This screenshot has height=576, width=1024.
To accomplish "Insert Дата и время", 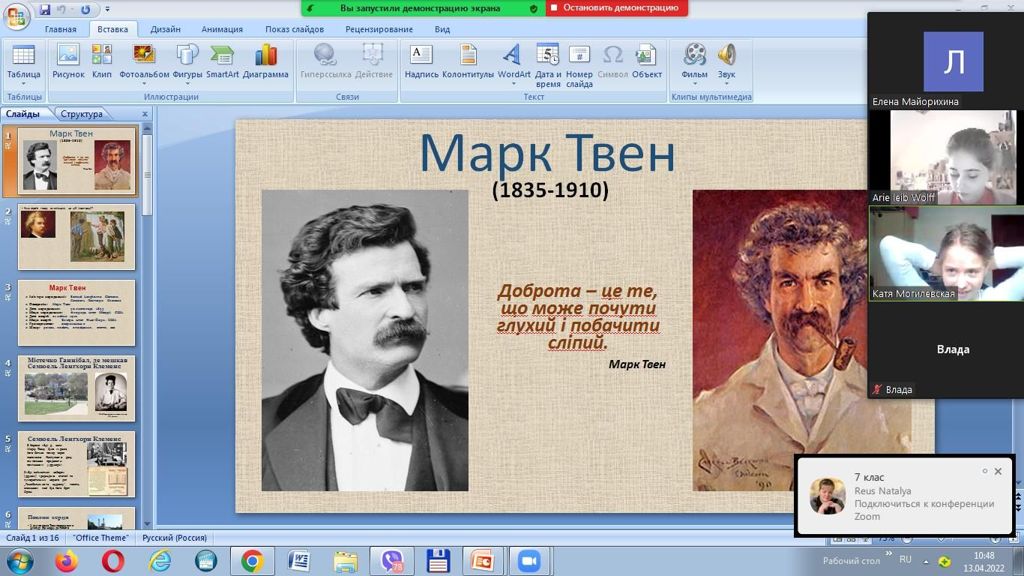I will 547,64.
